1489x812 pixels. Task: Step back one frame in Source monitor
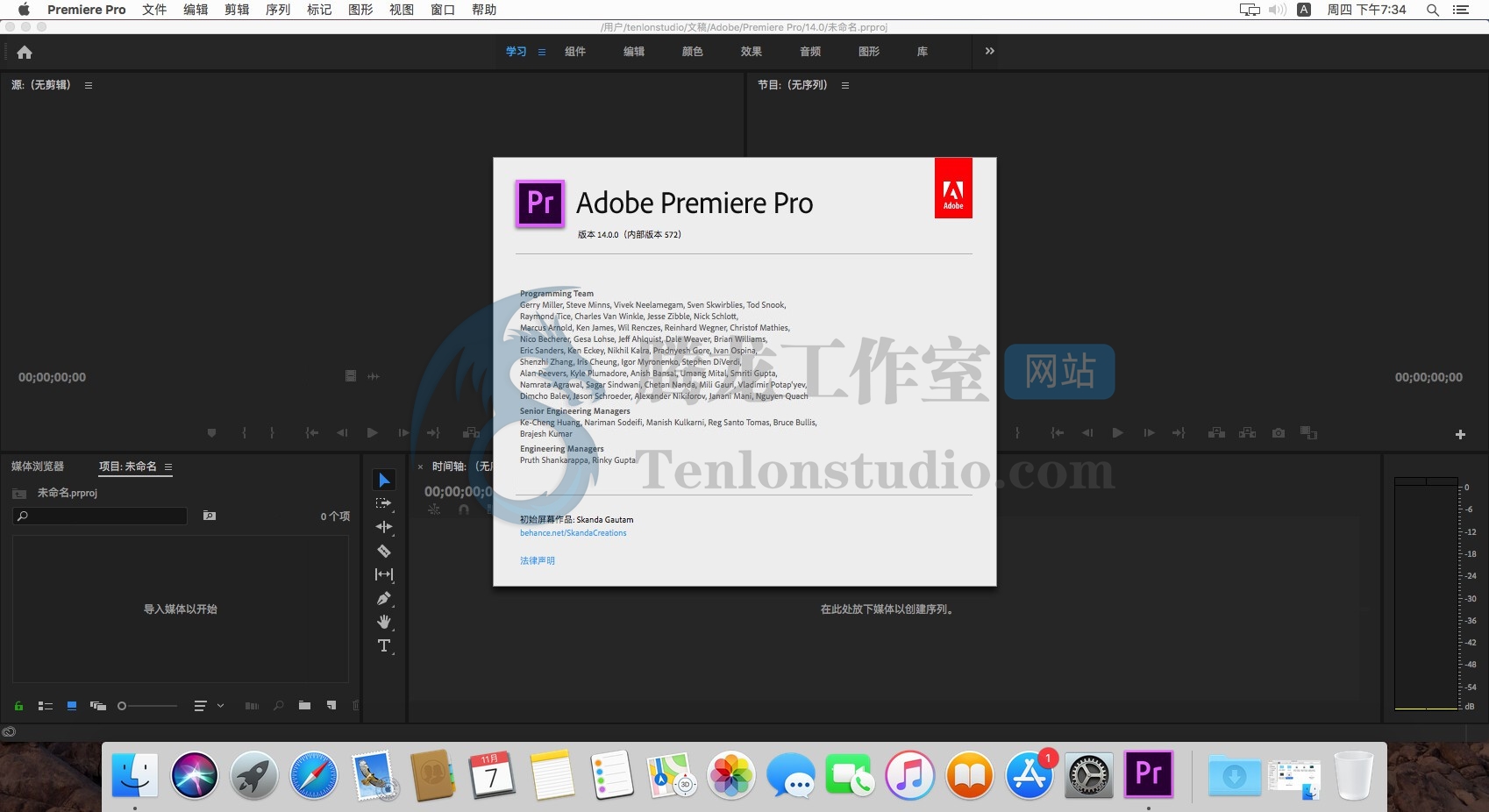(x=342, y=433)
